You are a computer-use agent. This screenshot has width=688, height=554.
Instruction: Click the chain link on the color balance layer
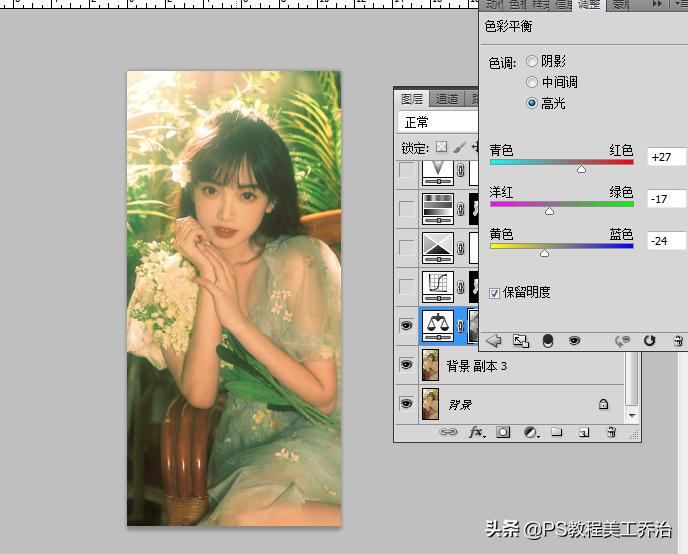tap(461, 326)
